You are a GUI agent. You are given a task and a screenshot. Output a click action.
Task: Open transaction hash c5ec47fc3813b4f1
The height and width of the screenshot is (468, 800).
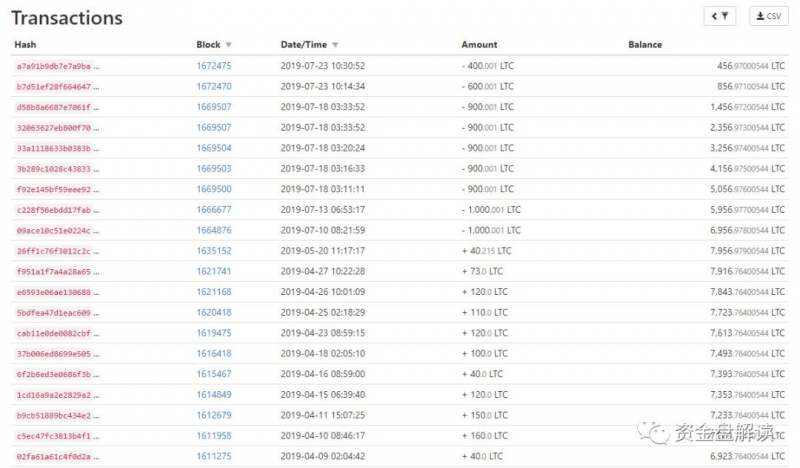pyautogui.click(x=54, y=436)
